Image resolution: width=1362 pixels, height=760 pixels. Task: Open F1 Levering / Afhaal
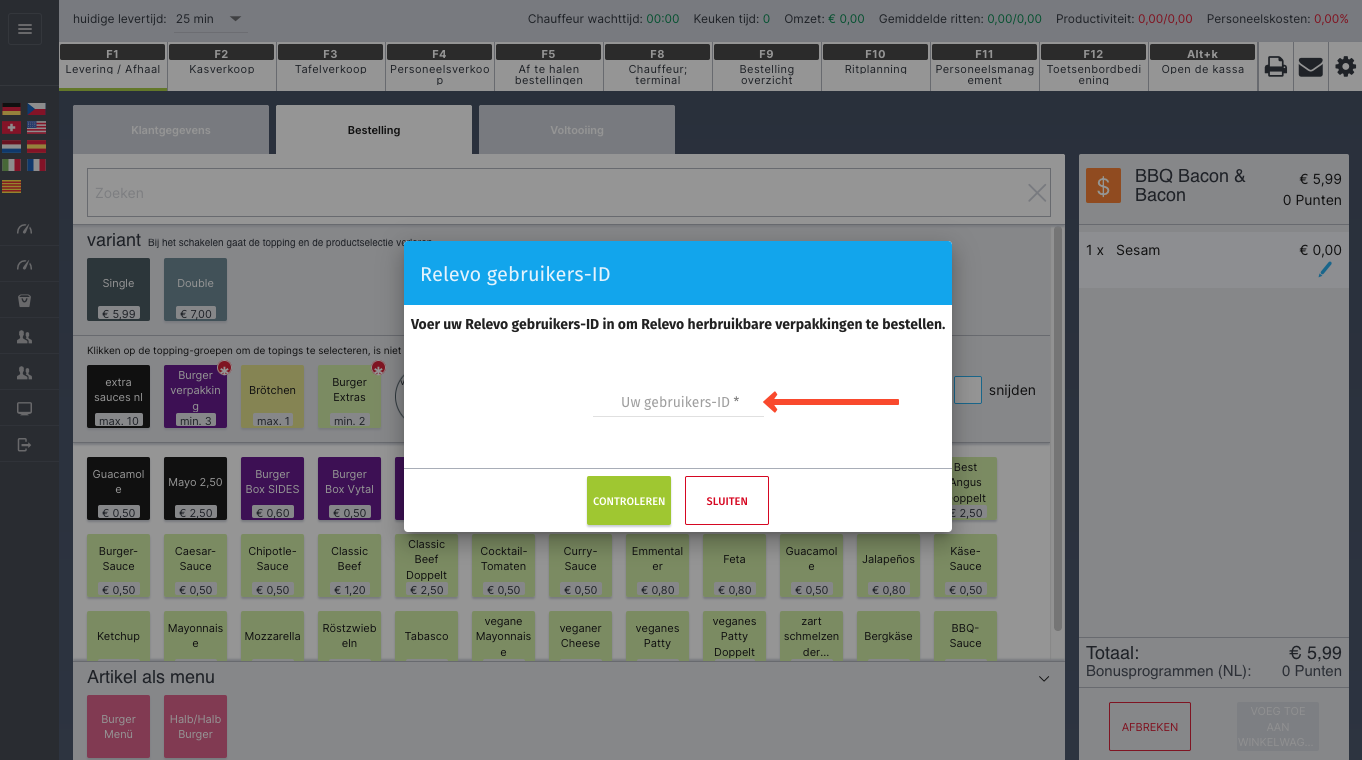[x=113, y=67]
